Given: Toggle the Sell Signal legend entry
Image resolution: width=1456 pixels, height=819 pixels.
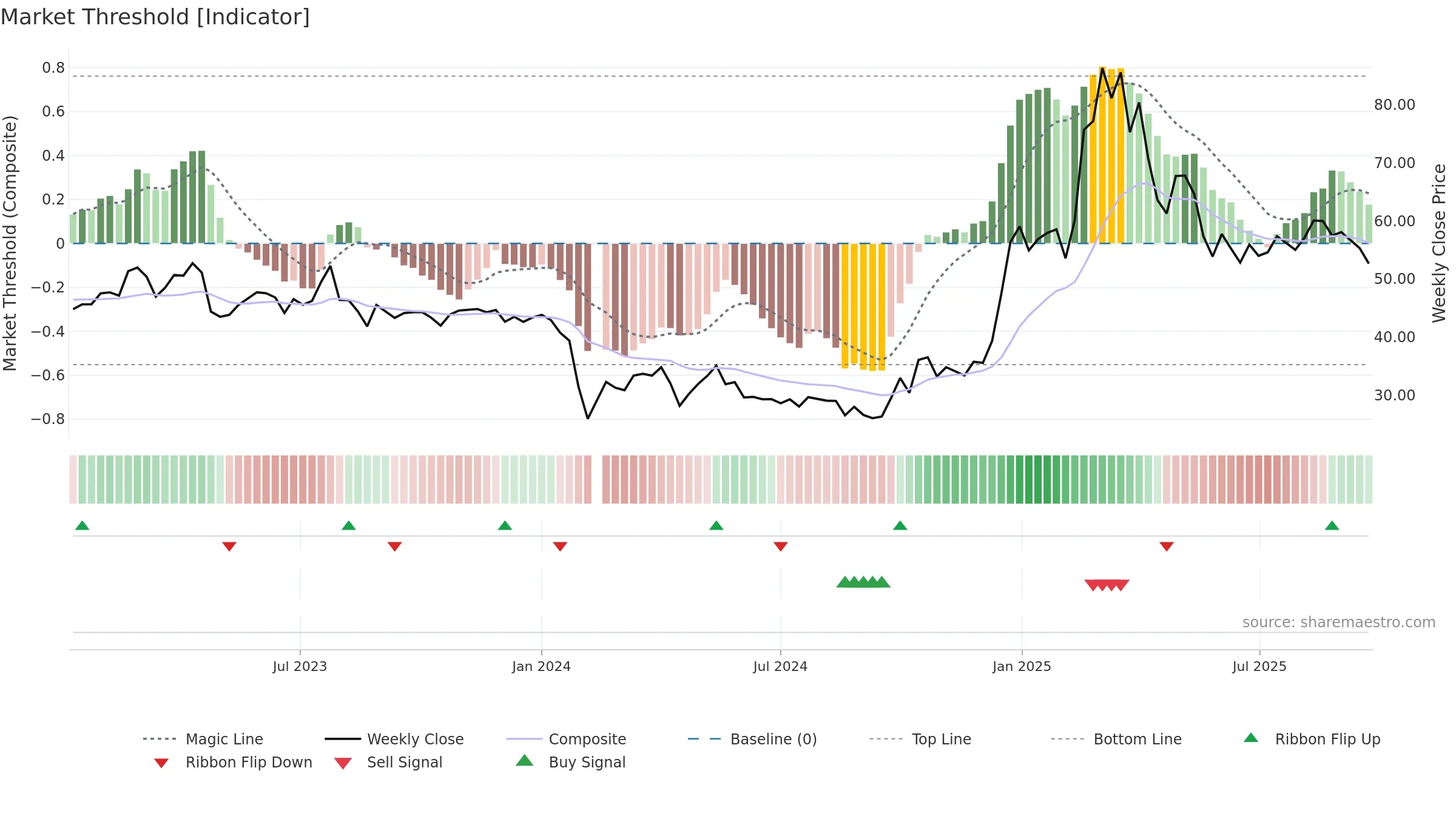Looking at the screenshot, I should click(x=388, y=763).
